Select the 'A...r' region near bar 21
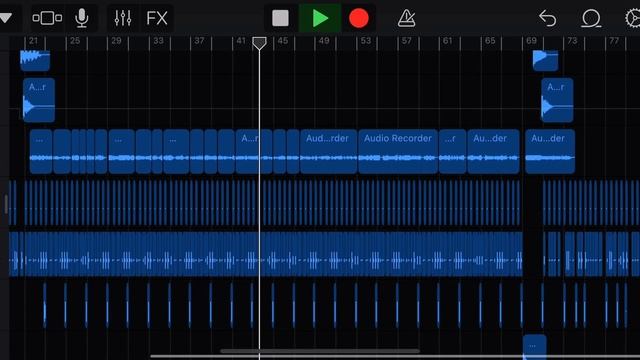Image resolution: width=640 pixels, height=360 pixels. pyautogui.click(x=39, y=100)
